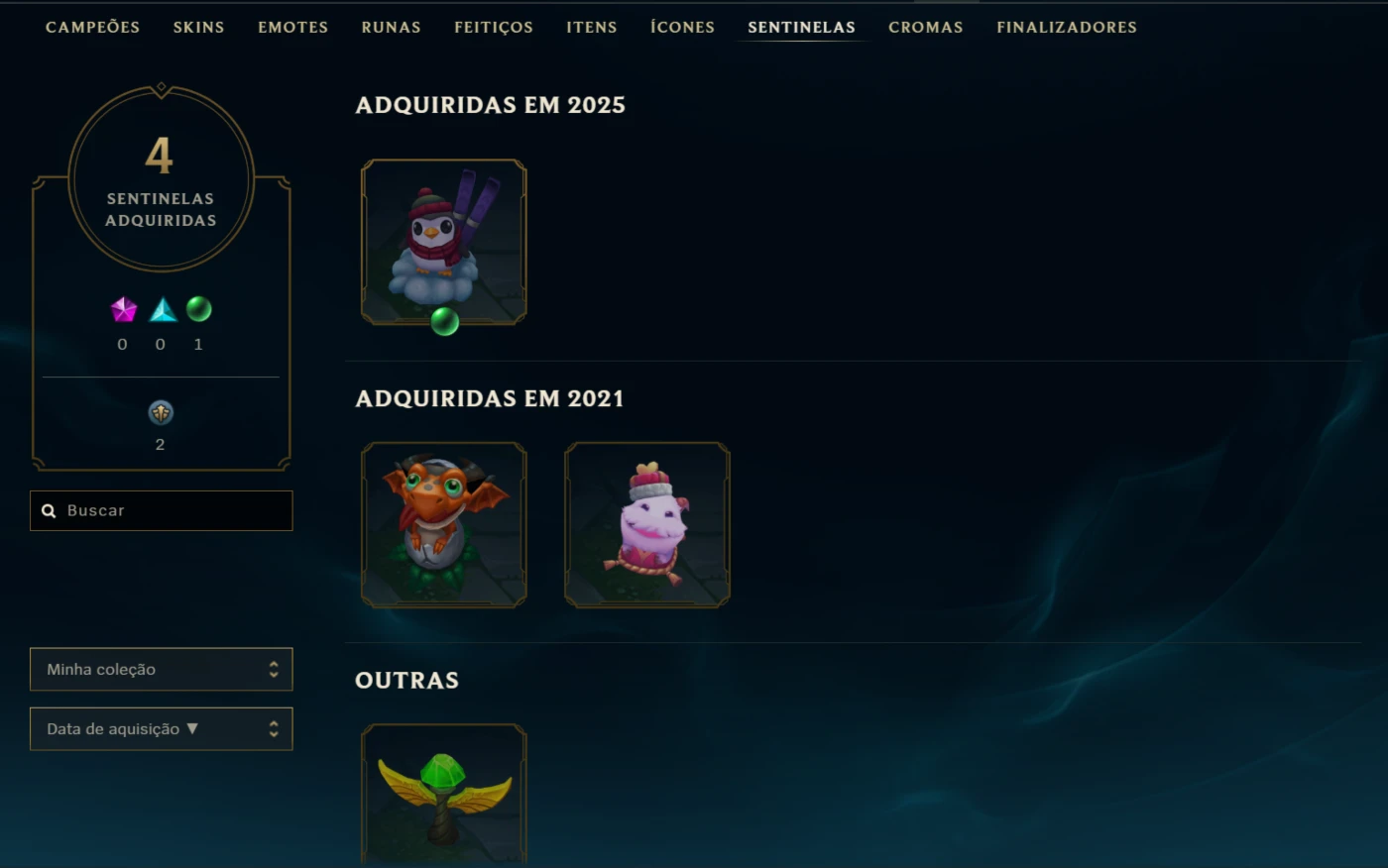
Task: Click the blue triangular gem icon
Action: (163, 310)
